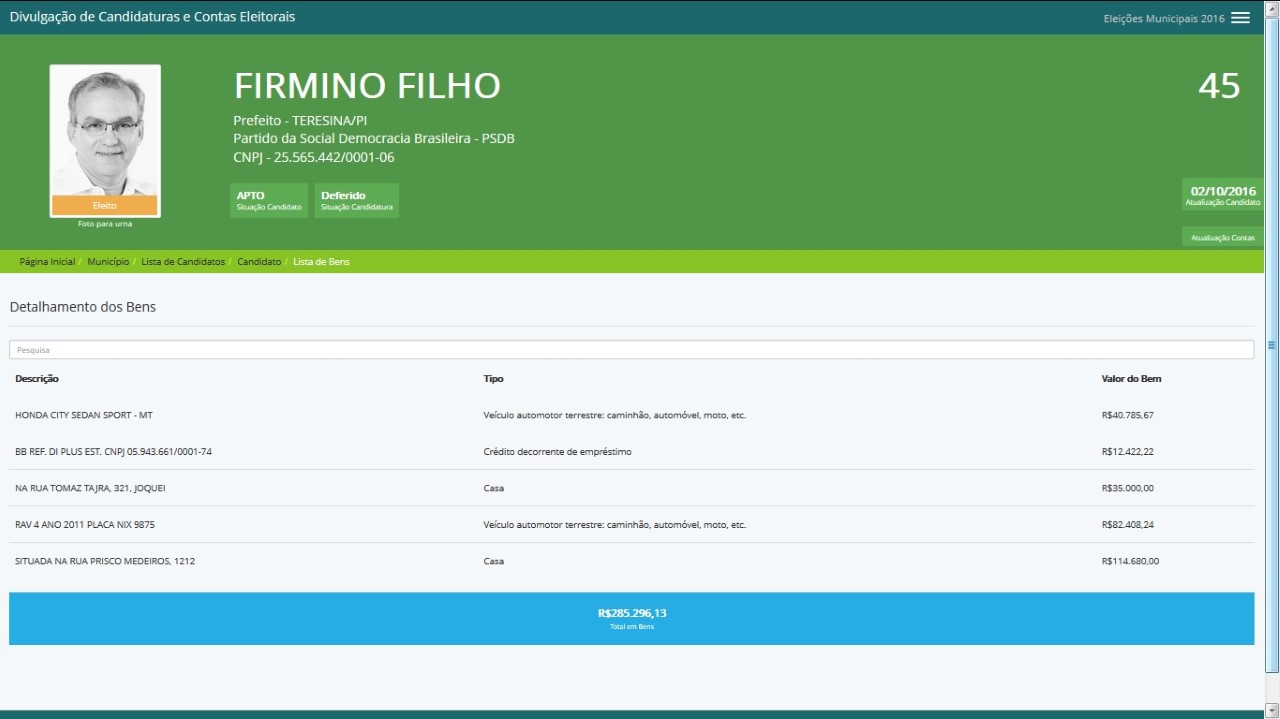The height and width of the screenshot is (719, 1280).
Task: Click Partido da Social Democracia Brasileira - PSDB
Action: point(374,139)
